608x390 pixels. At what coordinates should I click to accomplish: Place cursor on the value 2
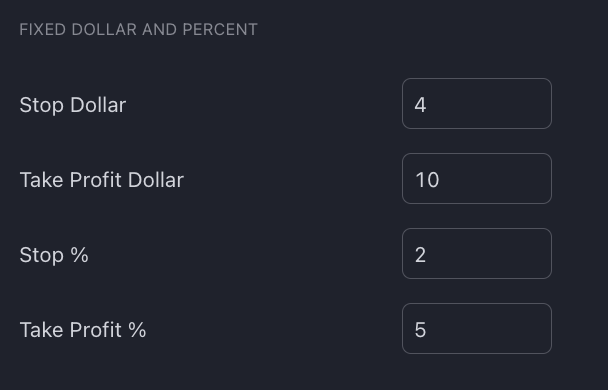420,255
